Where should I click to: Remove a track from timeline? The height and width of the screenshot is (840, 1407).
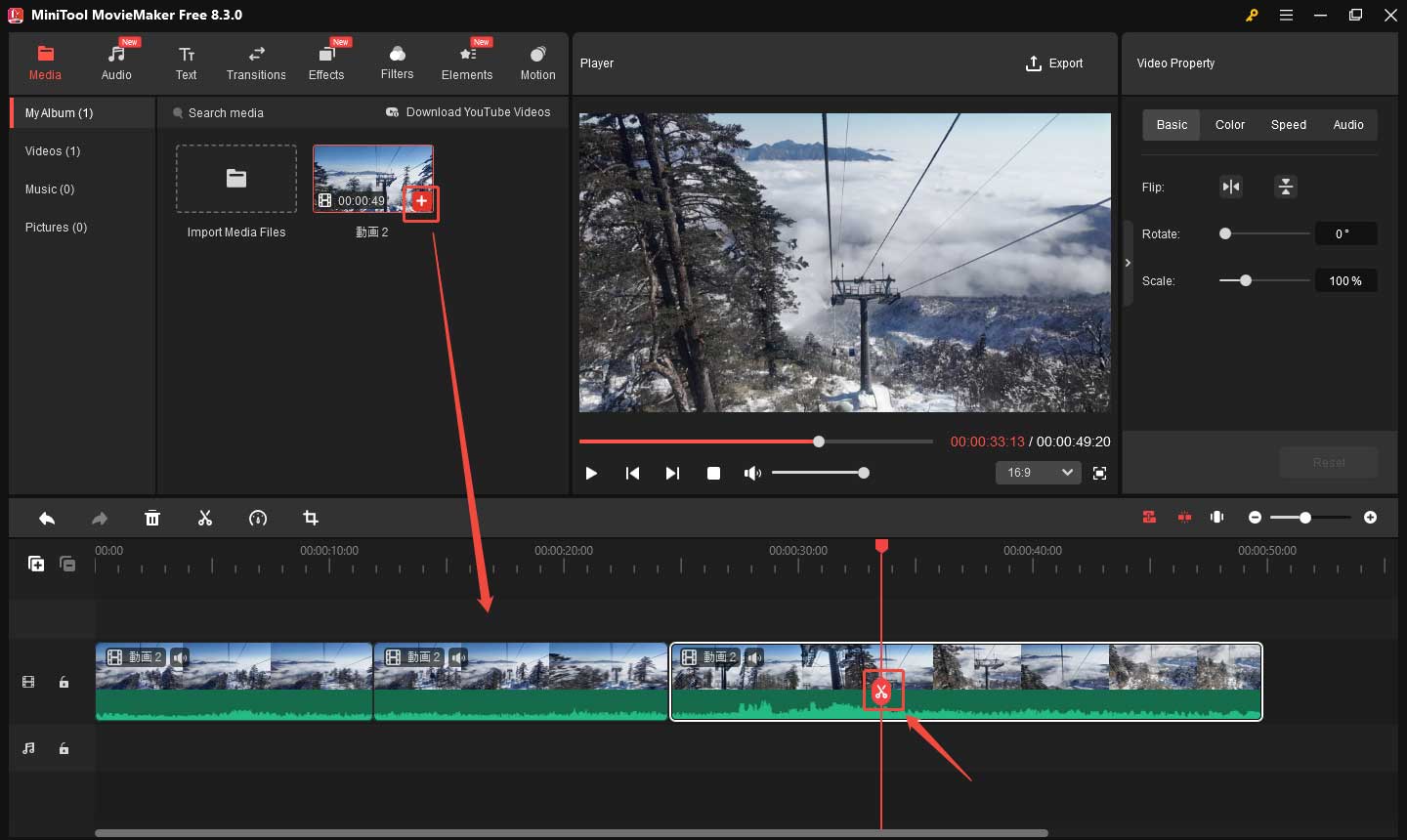(67, 564)
